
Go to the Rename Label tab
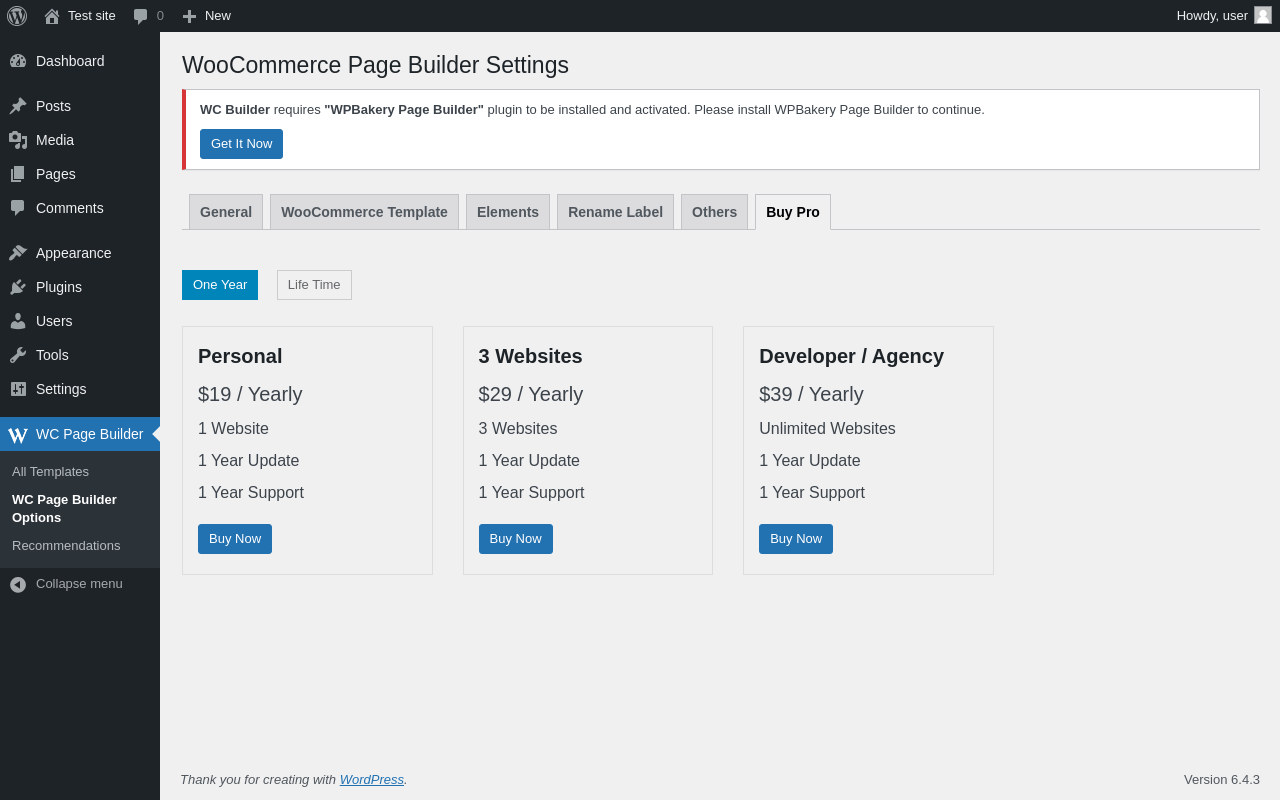click(615, 212)
